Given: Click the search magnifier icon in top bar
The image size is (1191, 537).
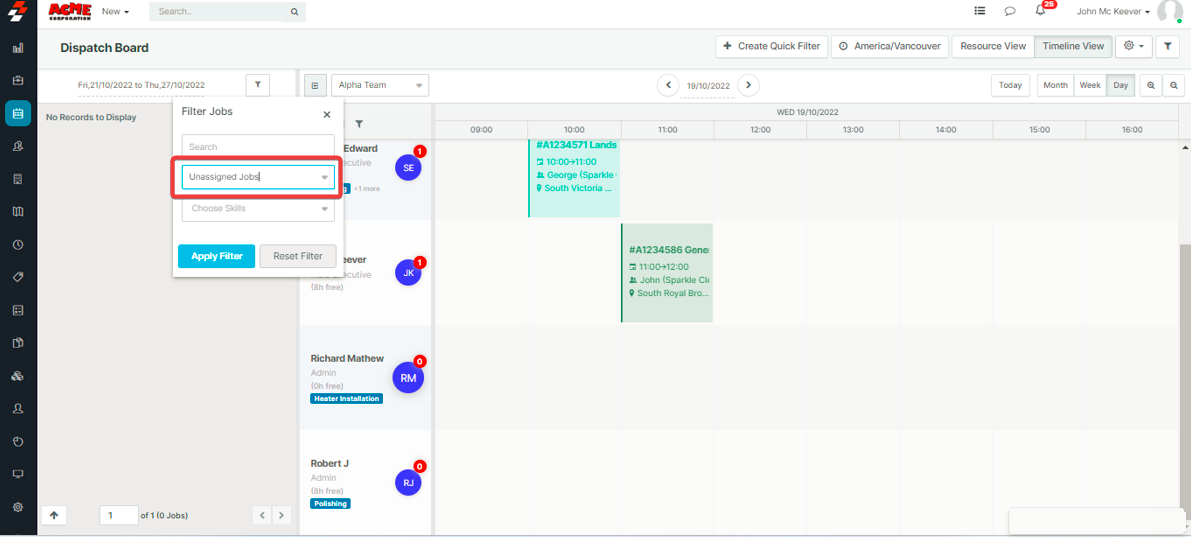Looking at the screenshot, I should coord(294,12).
